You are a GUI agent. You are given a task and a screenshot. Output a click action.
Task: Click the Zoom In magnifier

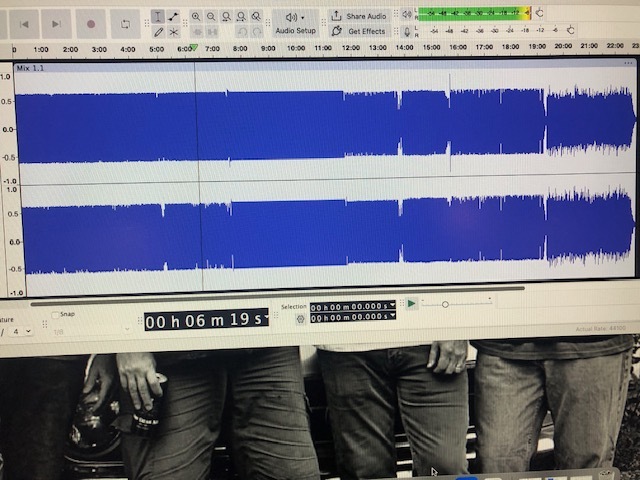(x=196, y=17)
